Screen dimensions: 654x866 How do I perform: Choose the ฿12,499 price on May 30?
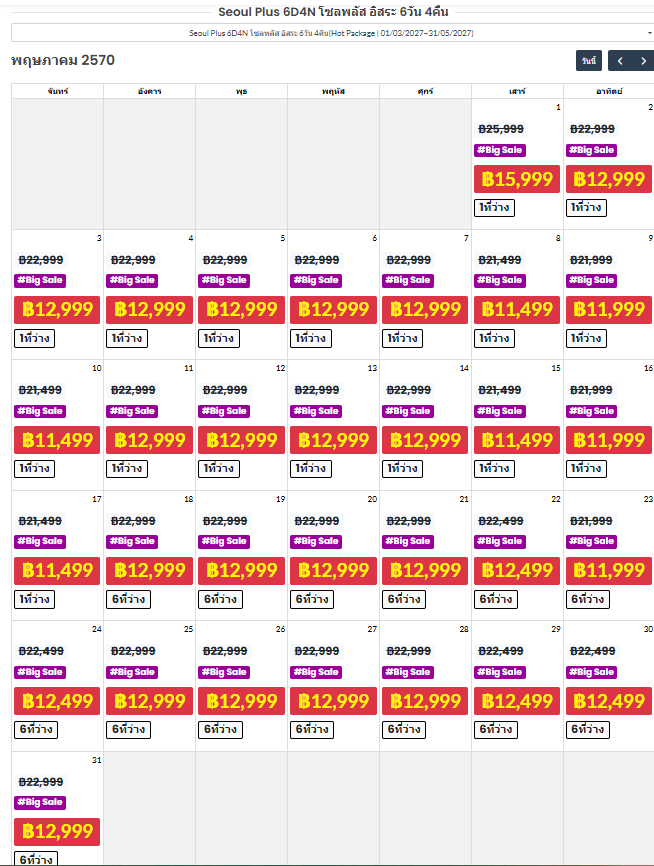609,701
